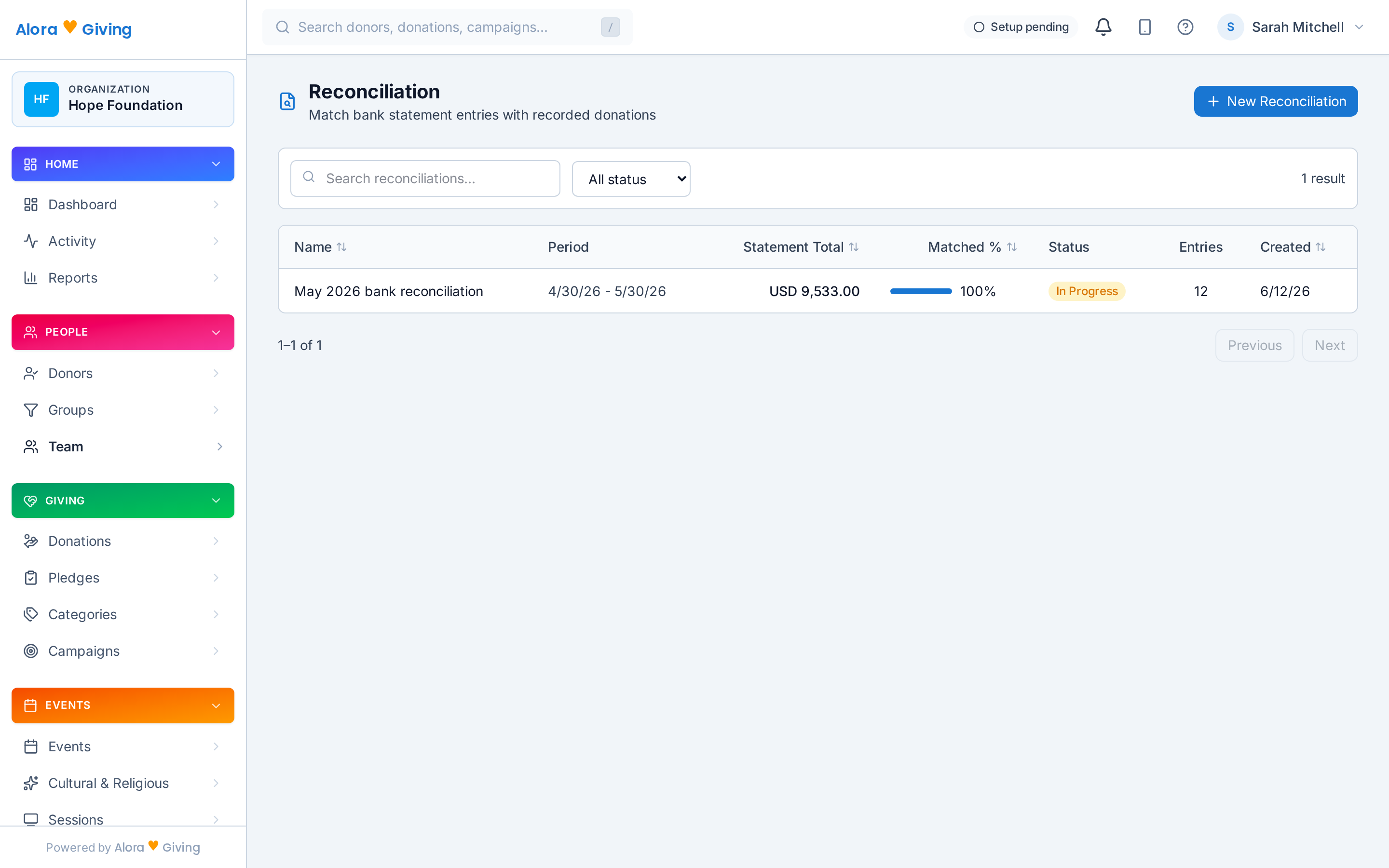Open the help question mark icon
Screen dimensions: 1389x868
1185,27
